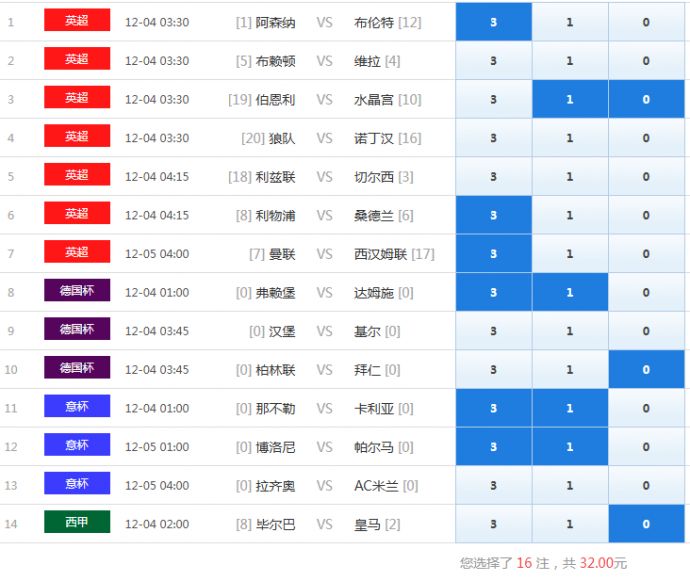The height and width of the screenshot is (581, 690).
Task: Click the 英超 league tag in row 1
Action: pyautogui.click(x=77, y=21)
